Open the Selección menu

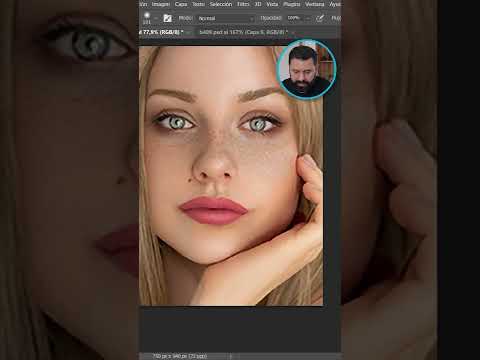click(221, 4)
